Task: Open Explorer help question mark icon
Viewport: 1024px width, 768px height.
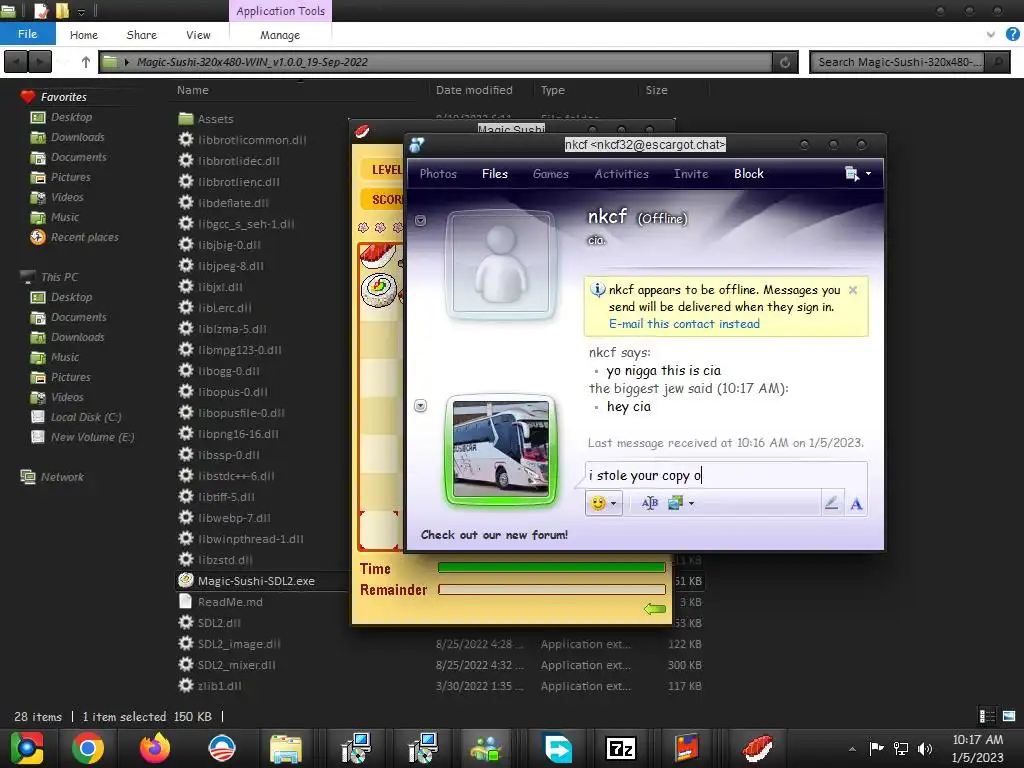Action: coord(1013,34)
